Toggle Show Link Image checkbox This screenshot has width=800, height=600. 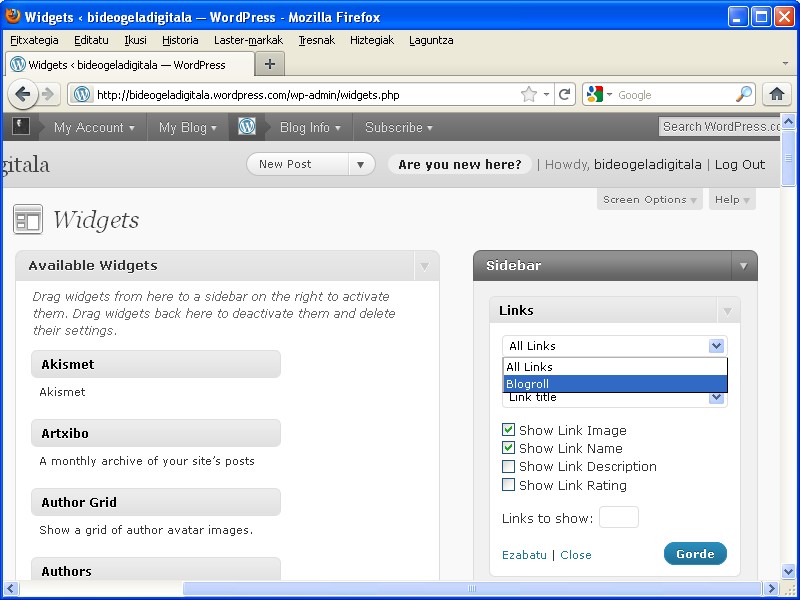point(508,430)
